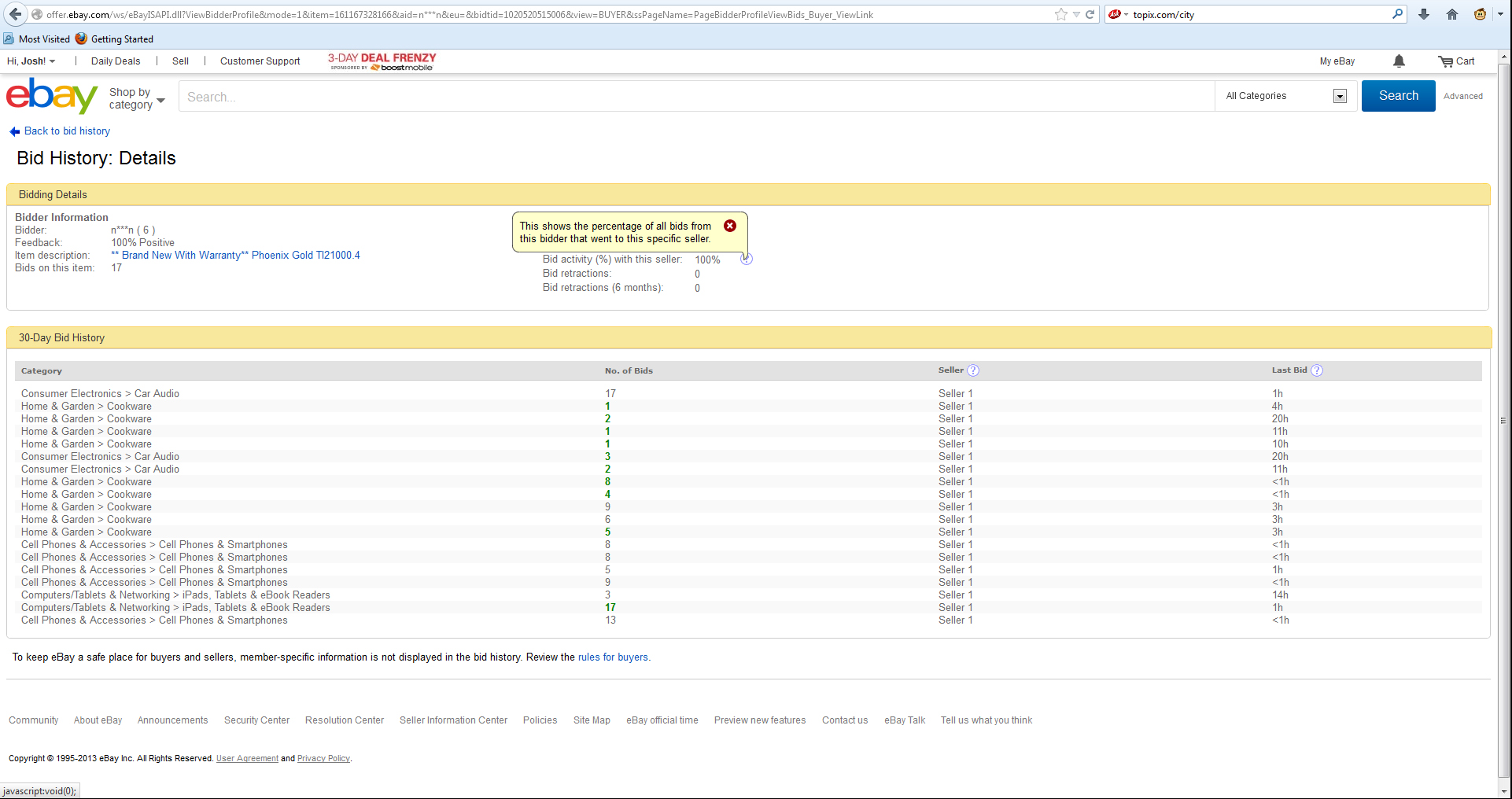Go back to bid history link

click(x=67, y=131)
